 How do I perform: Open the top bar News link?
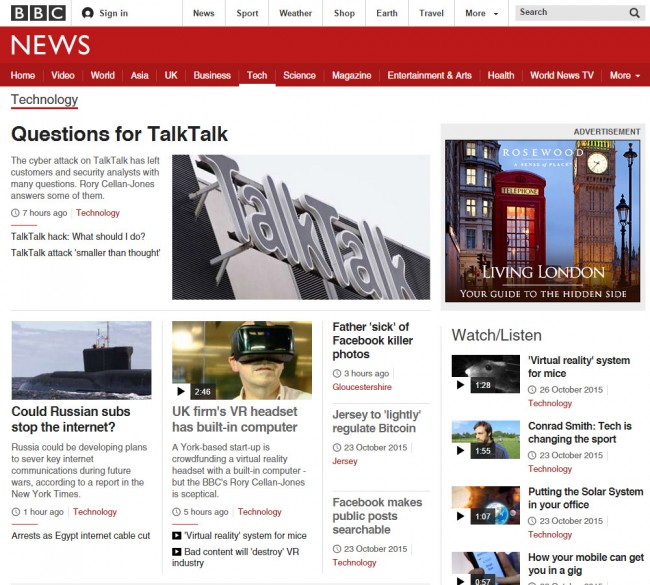click(204, 13)
